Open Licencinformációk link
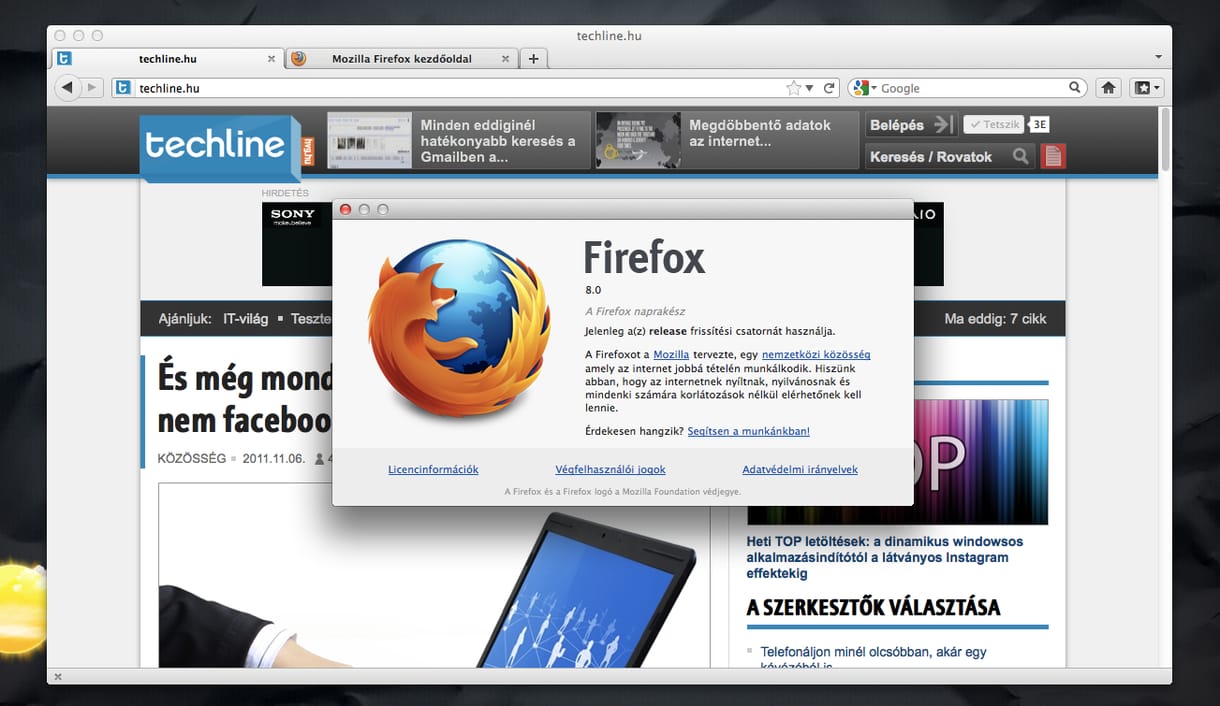Screen dimensions: 1220x706 click(433, 469)
